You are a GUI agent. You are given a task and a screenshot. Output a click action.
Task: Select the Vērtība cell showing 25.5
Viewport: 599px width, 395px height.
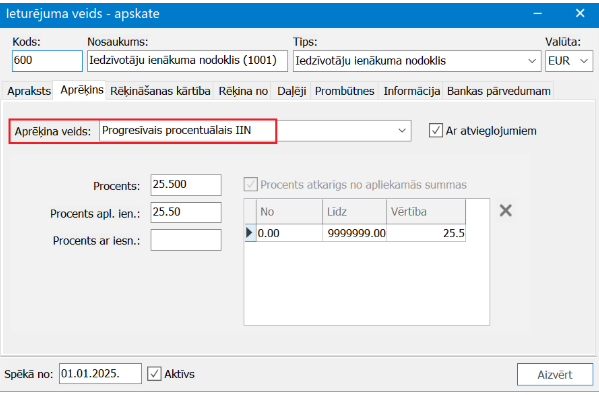click(x=426, y=233)
